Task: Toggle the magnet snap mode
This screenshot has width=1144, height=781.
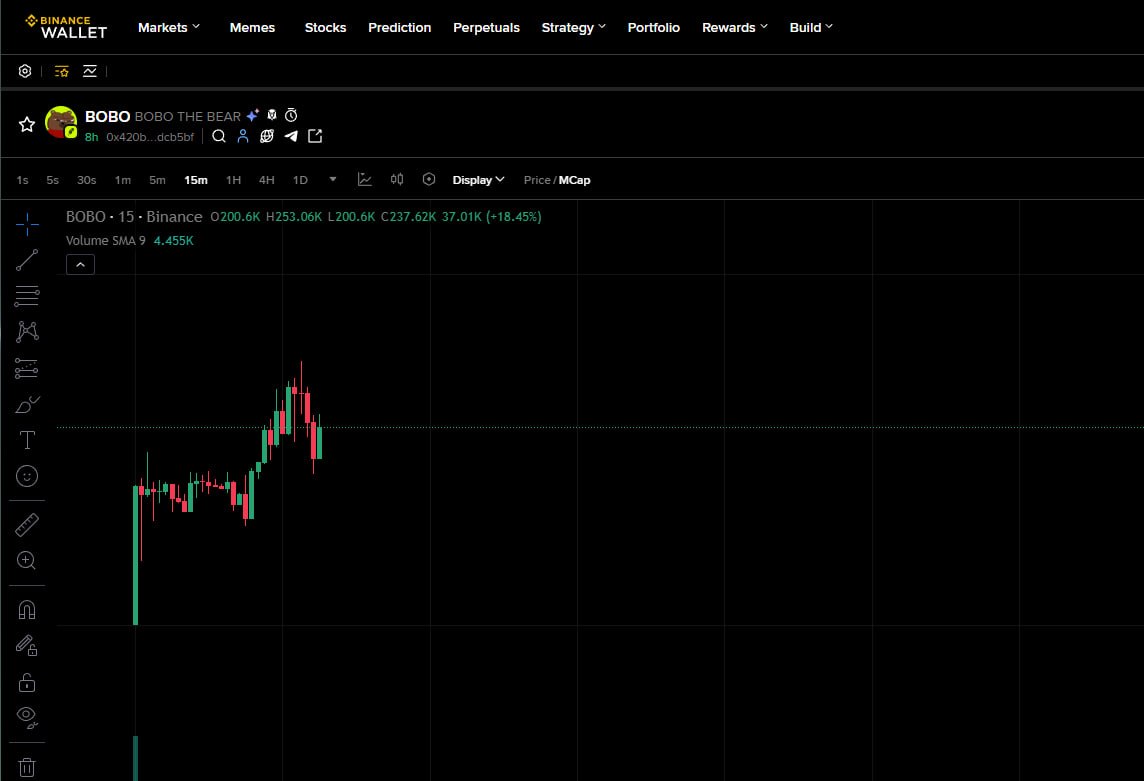Action: click(27, 609)
